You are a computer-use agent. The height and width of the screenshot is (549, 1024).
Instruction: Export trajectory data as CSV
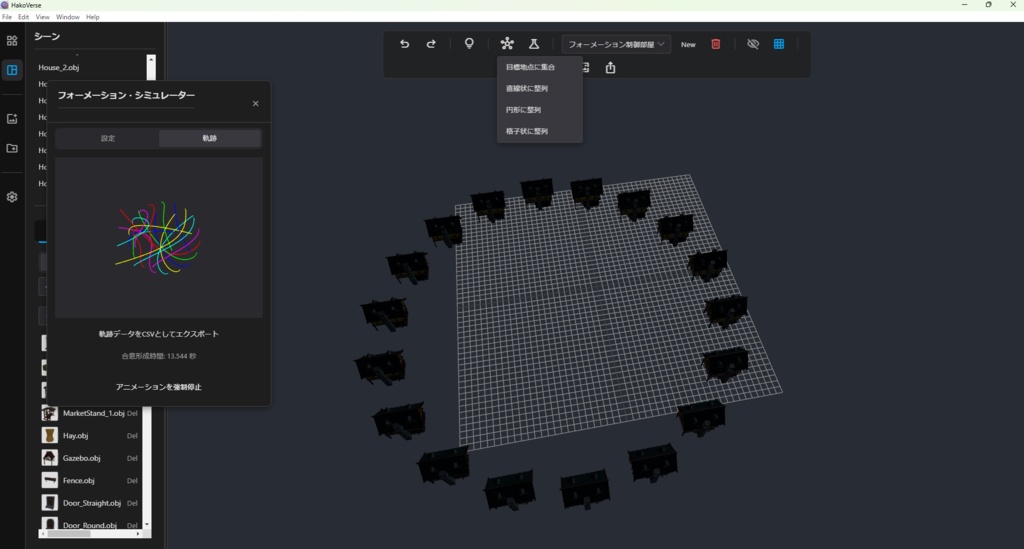(159, 334)
